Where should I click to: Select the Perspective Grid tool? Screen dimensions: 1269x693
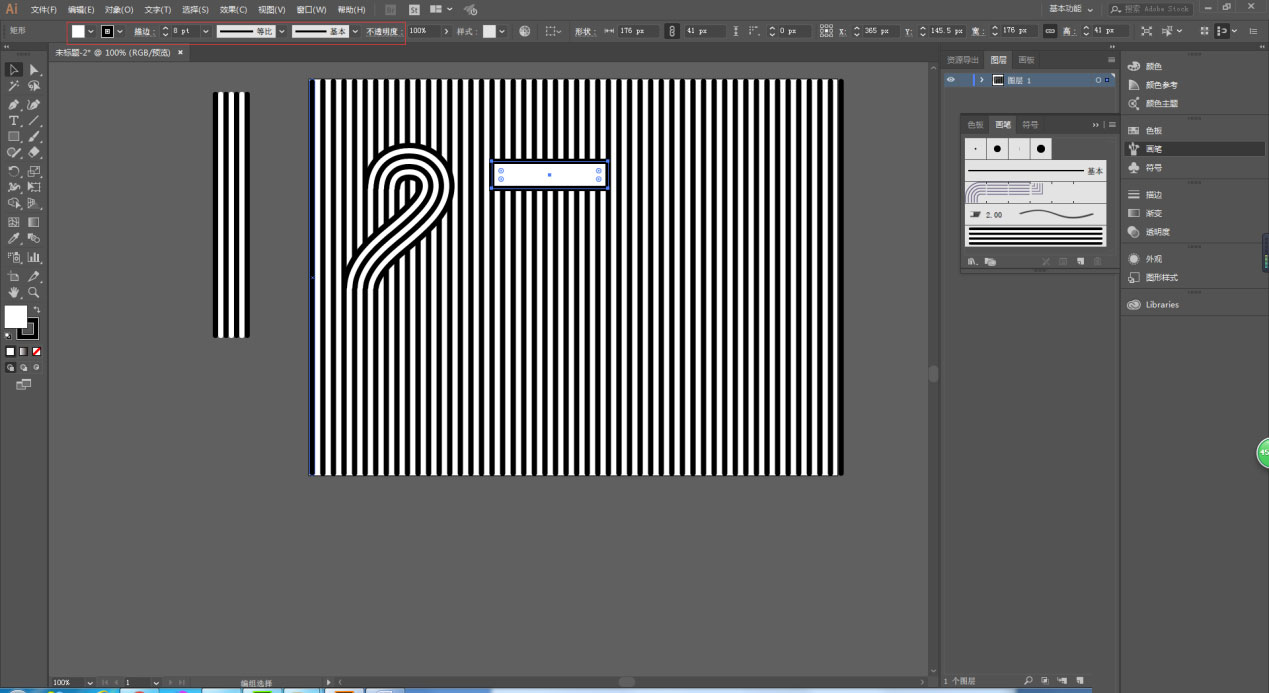(34, 203)
